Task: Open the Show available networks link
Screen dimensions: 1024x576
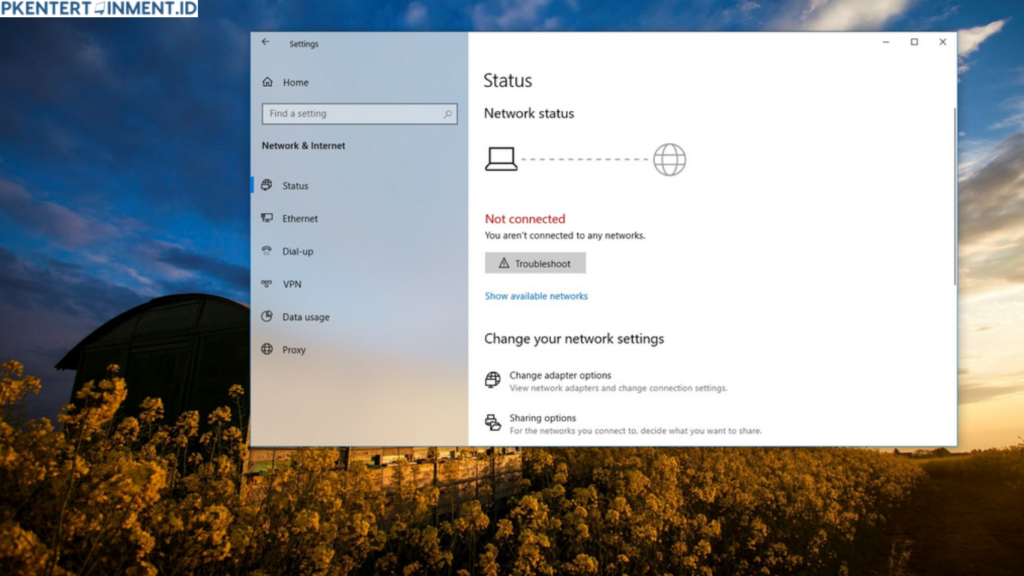Action: (x=536, y=296)
